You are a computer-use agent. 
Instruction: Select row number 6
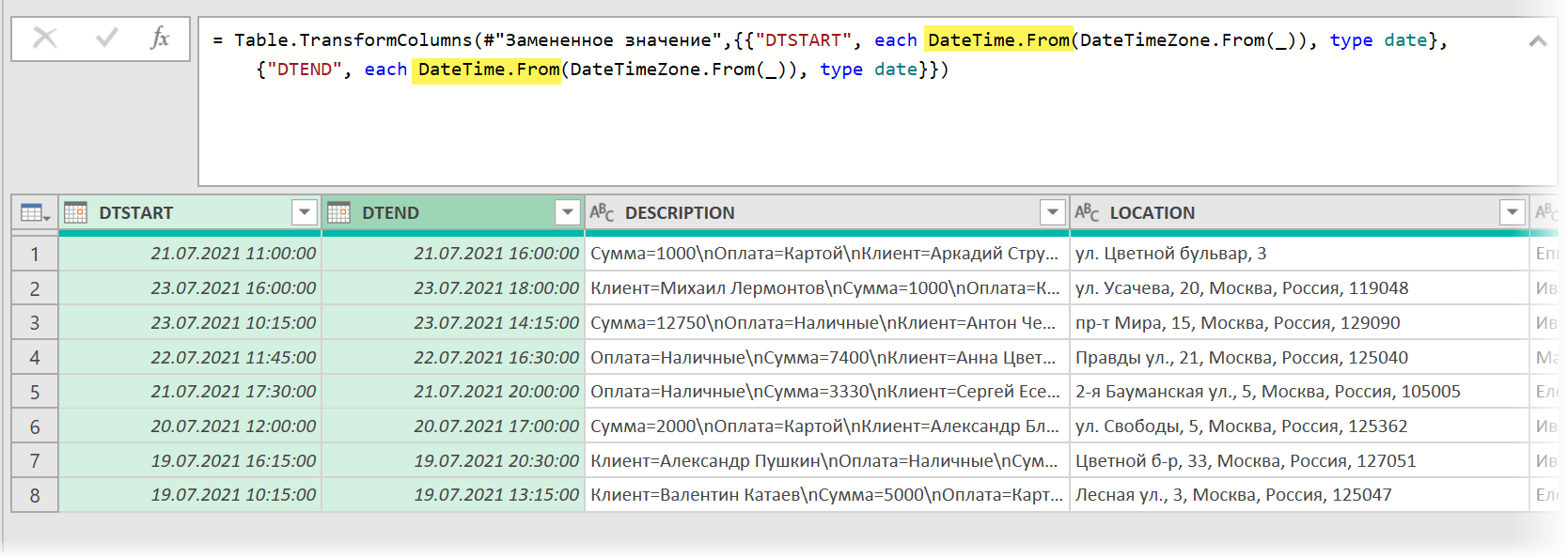pyautogui.click(x=35, y=426)
